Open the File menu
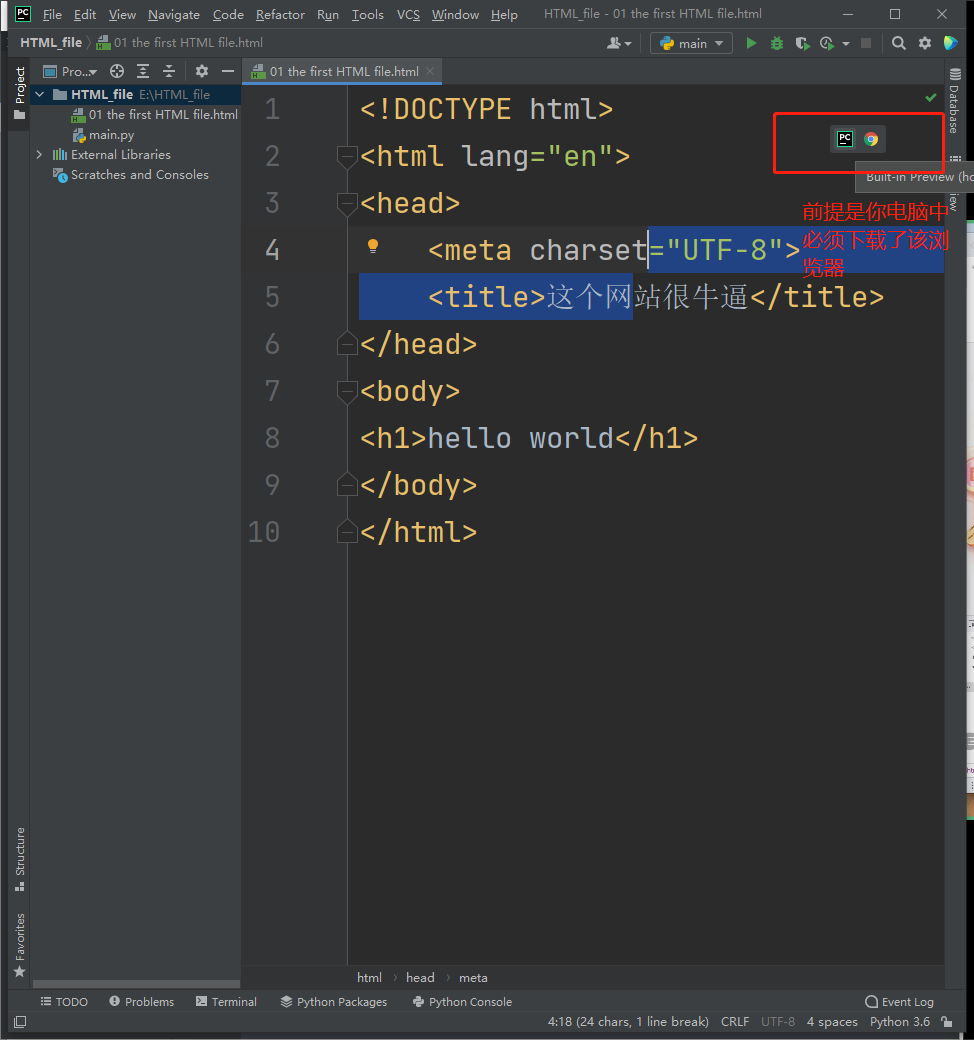This screenshot has width=974, height=1040. (52, 14)
